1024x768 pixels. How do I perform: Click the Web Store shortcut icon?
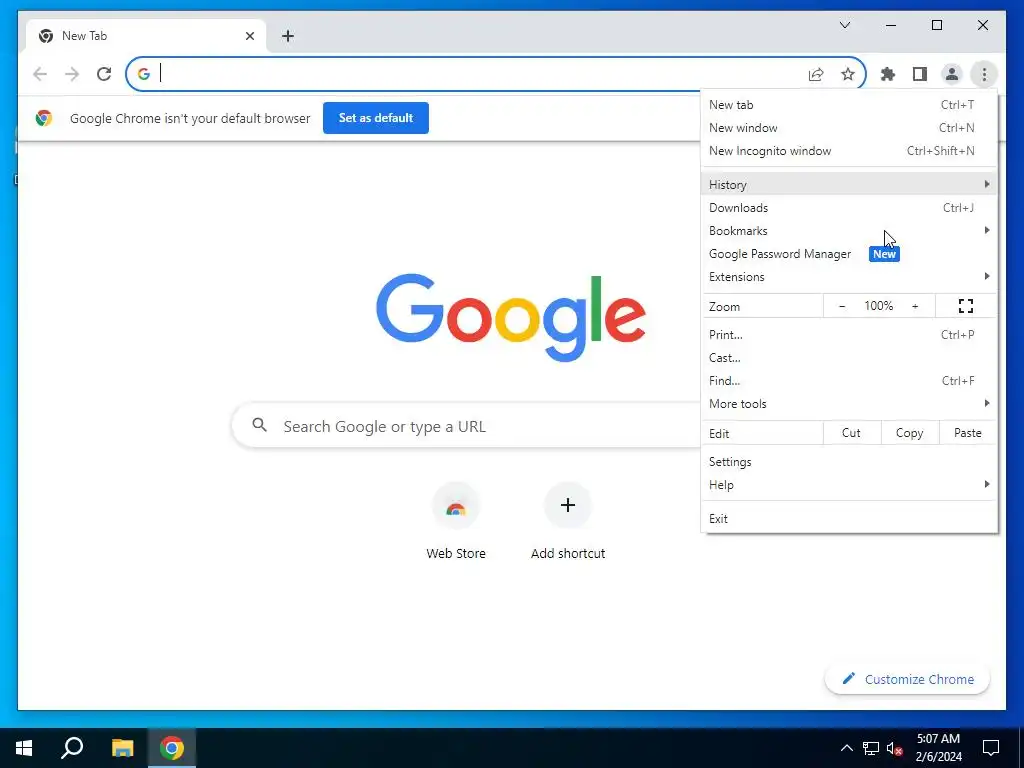(456, 505)
